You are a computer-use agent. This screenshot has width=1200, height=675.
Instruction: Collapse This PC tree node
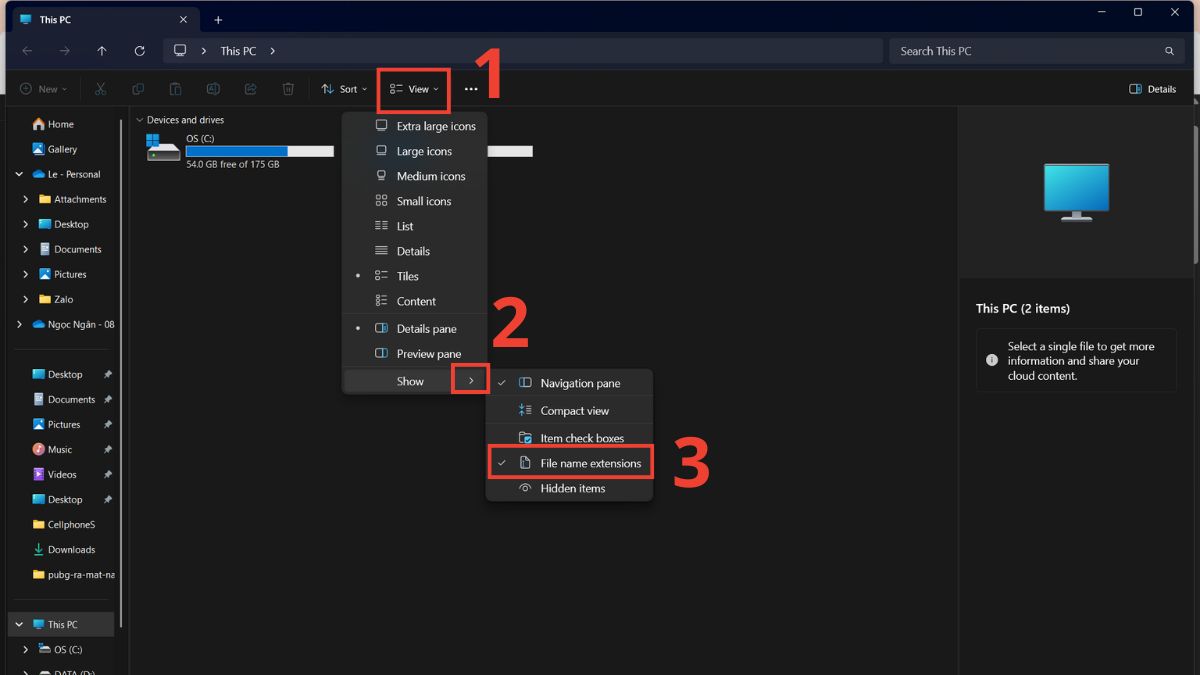(x=19, y=624)
